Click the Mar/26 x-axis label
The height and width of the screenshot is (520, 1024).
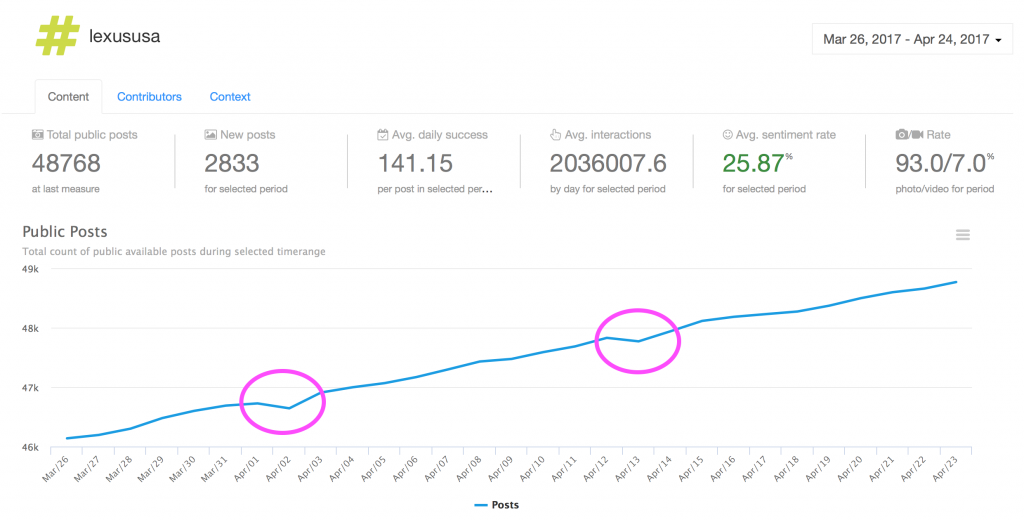(x=56, y=468)
